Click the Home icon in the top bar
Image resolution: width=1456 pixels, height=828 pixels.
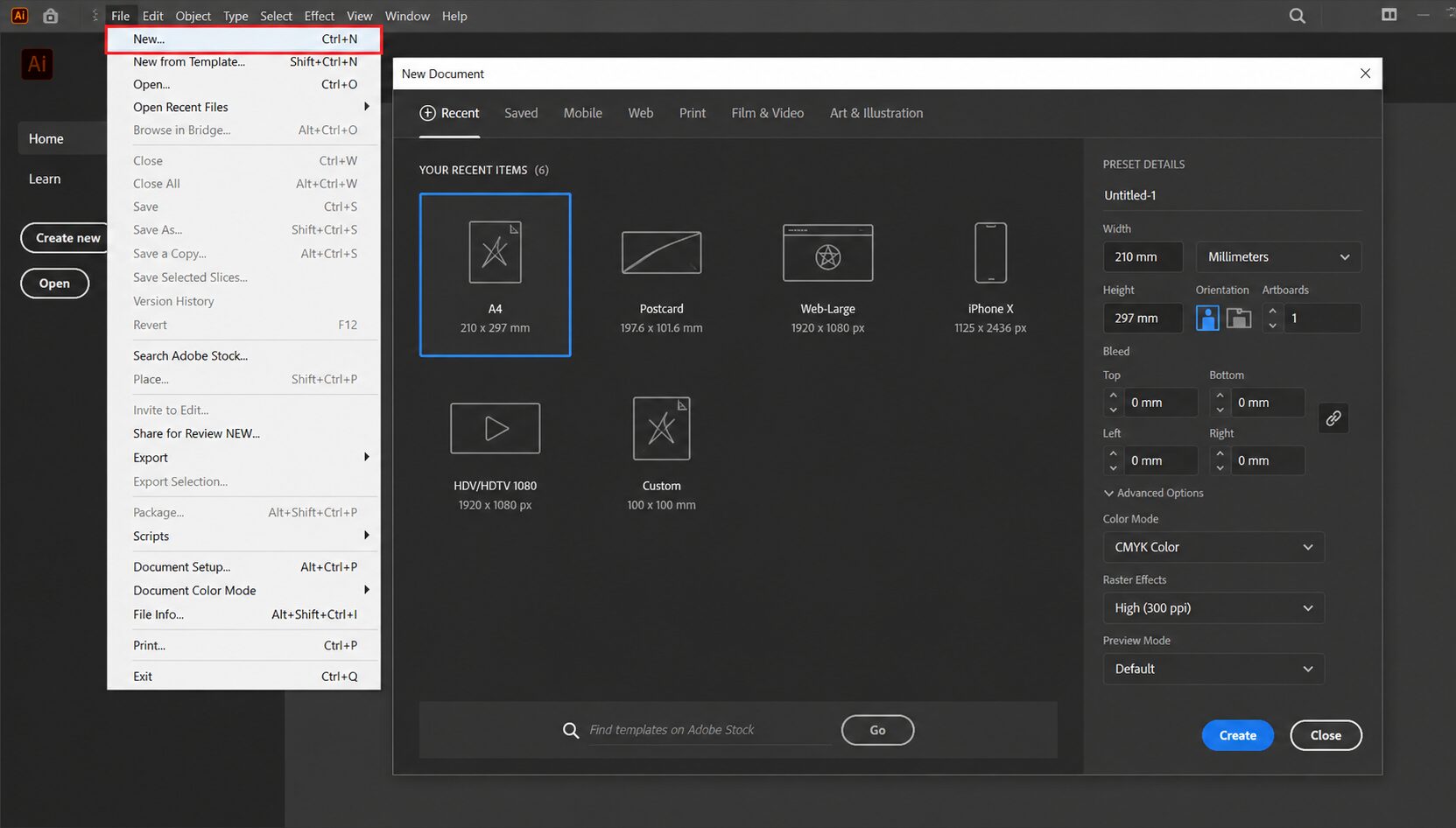tap(51, 16)
